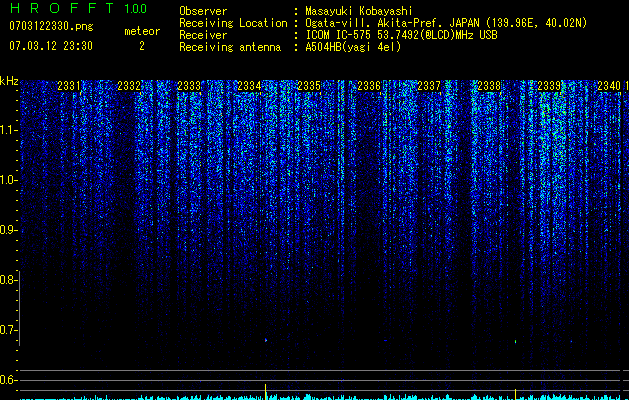
Task: Click the meteor count value 2
Action: tap(142, 46)
